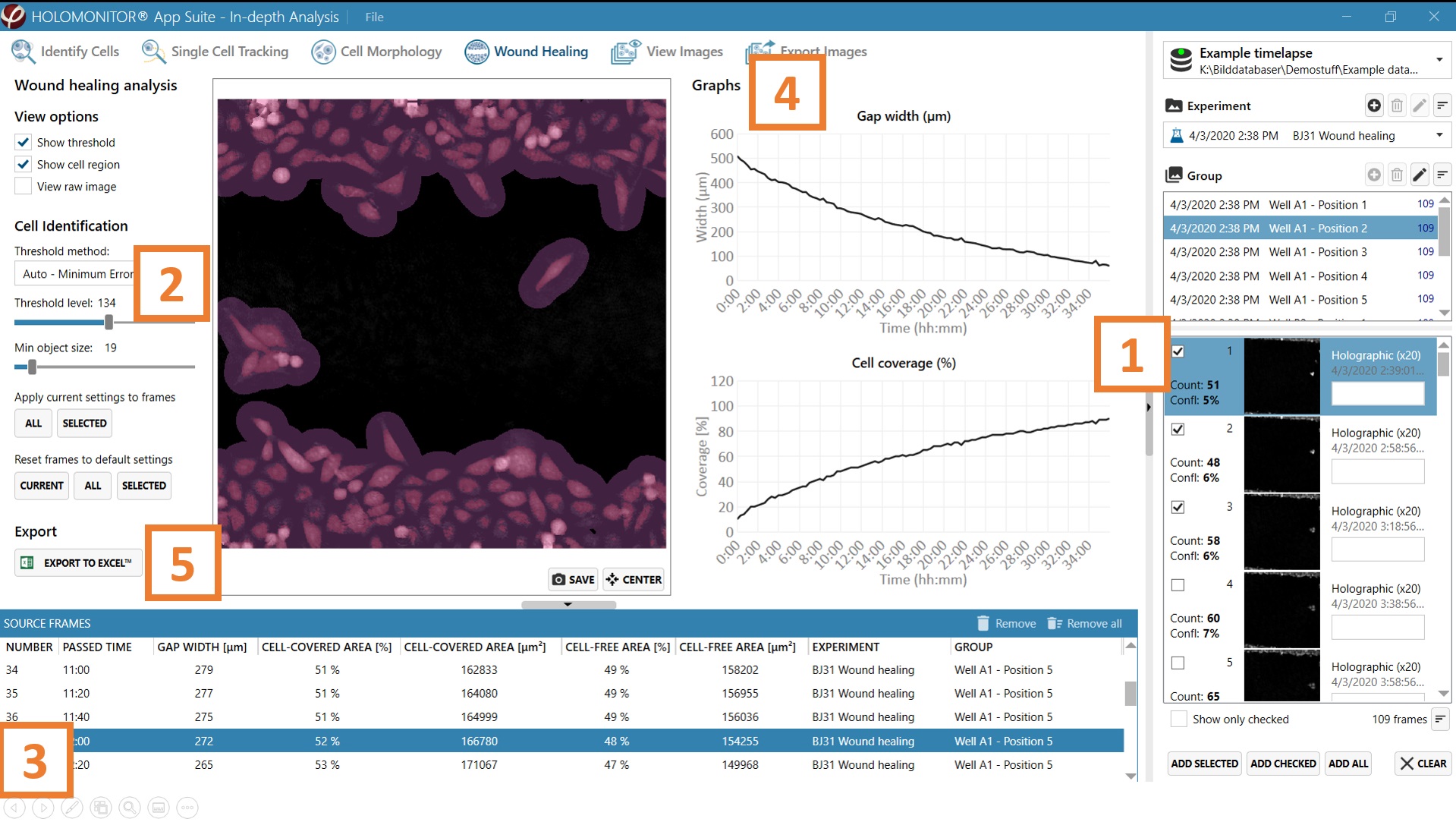Screen dimensions: 1456x822
Task: Delete the group via the trash icon
Action: coord(1397,175)
